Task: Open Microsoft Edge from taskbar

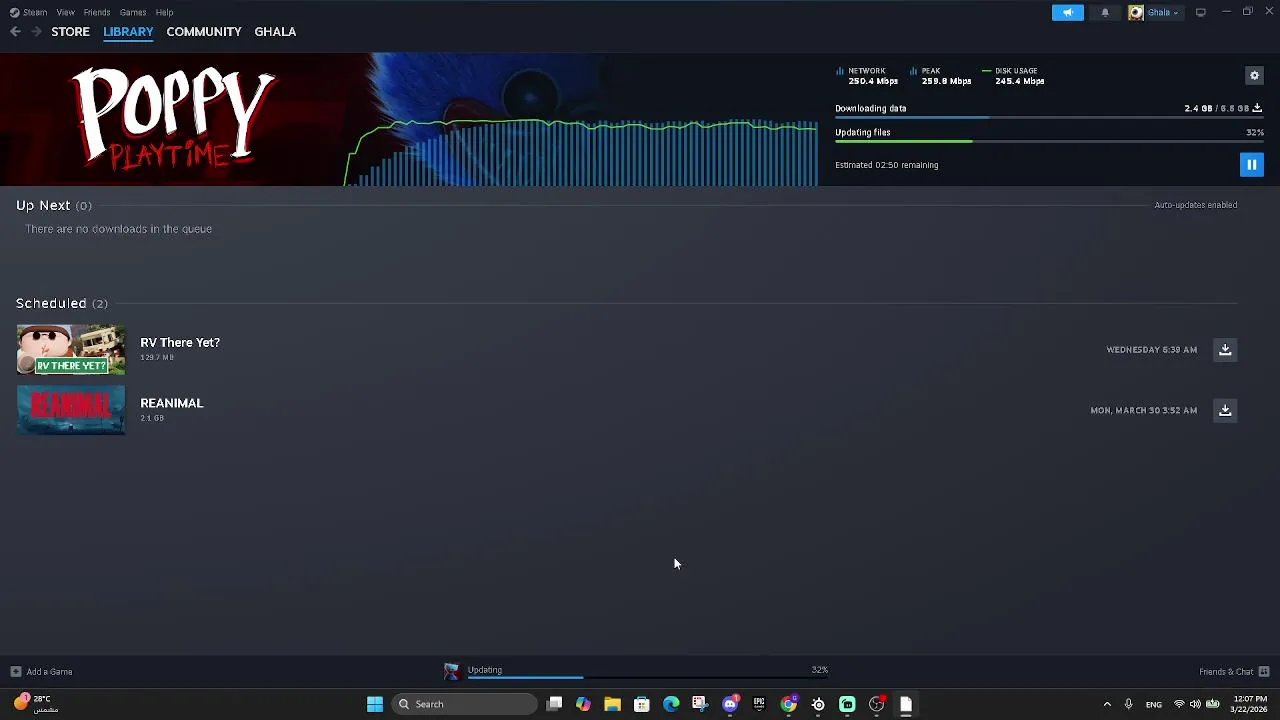Action: tap(671, 704)
